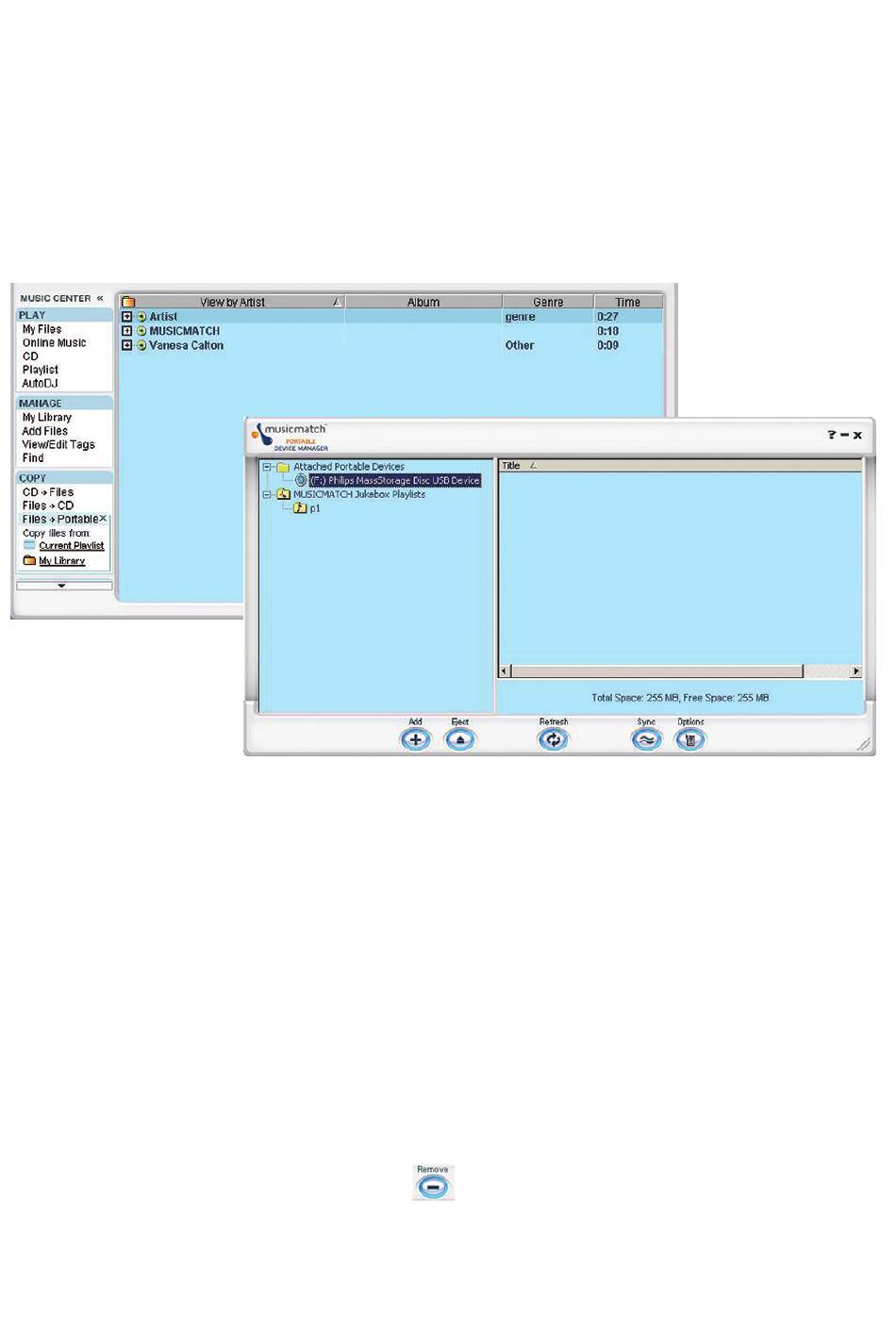Click the p1 playlist icon
The width and height of the screenshot is (896, 1324).
coord(300,507)
